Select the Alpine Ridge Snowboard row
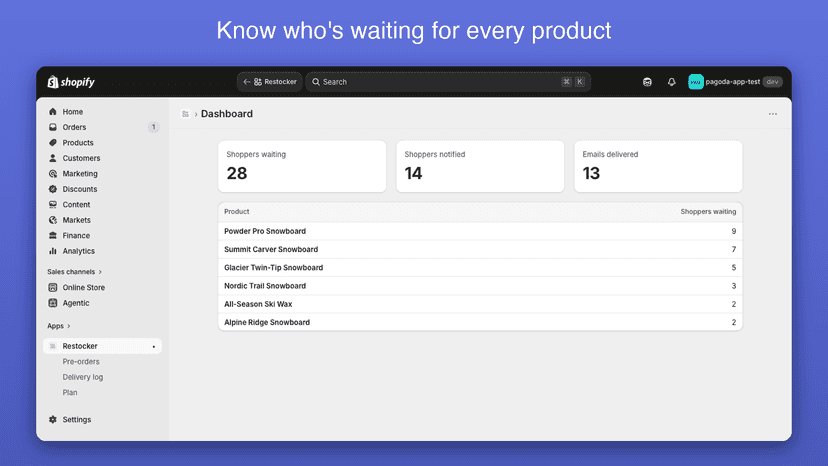This screenshot has height=466, width=828. coord(480,322)
